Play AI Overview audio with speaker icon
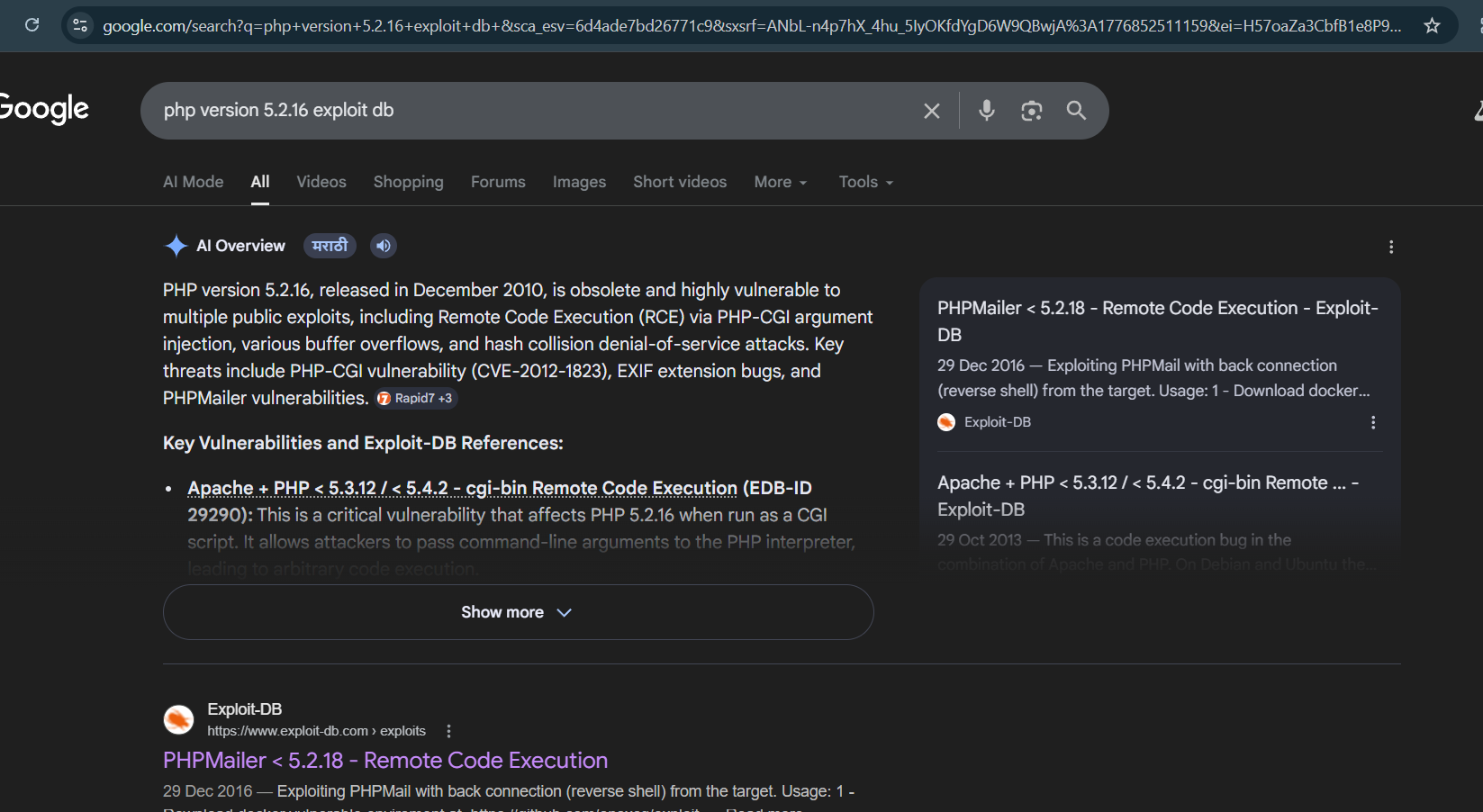The width and height of the screenshot is (1483, 812). 384,246
